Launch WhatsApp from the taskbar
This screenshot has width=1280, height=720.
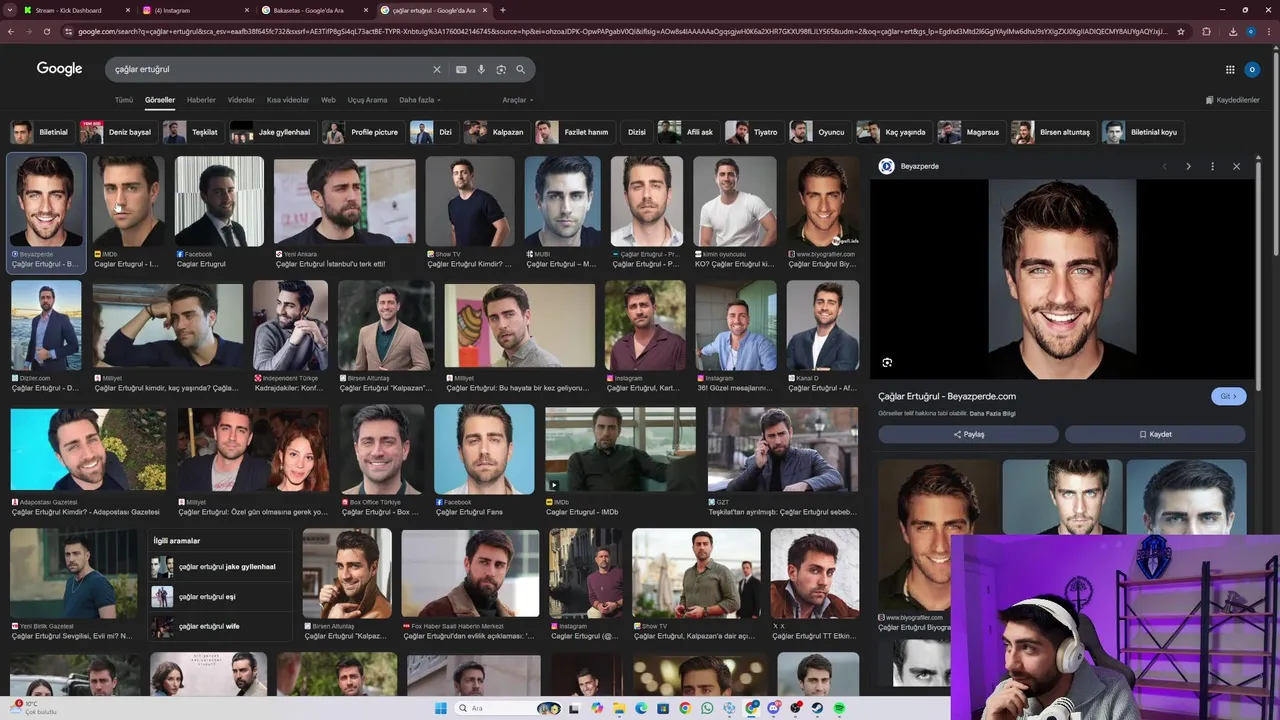point(707,708)
